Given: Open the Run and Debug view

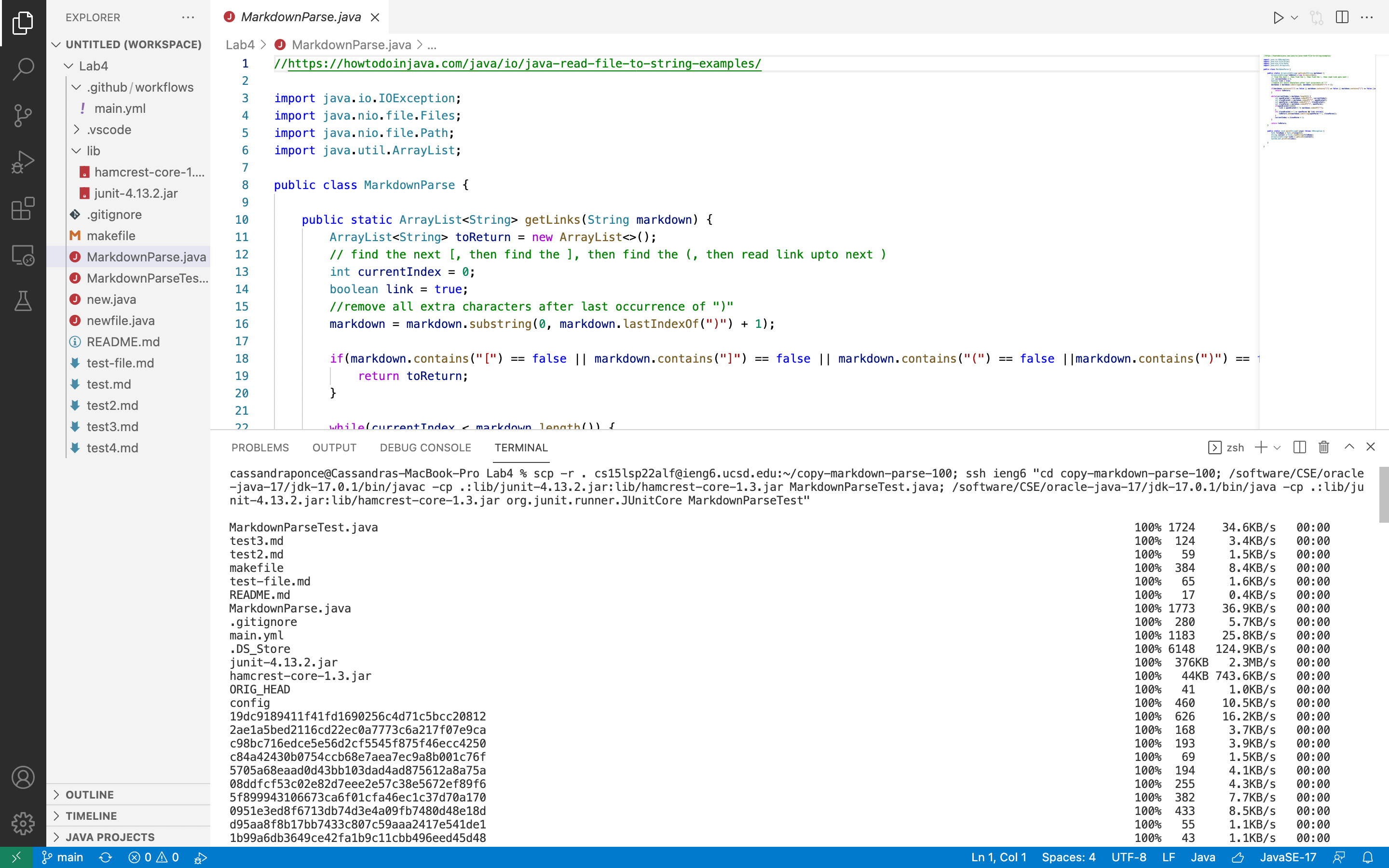Looking at the screenshot, I should (23, 162).
